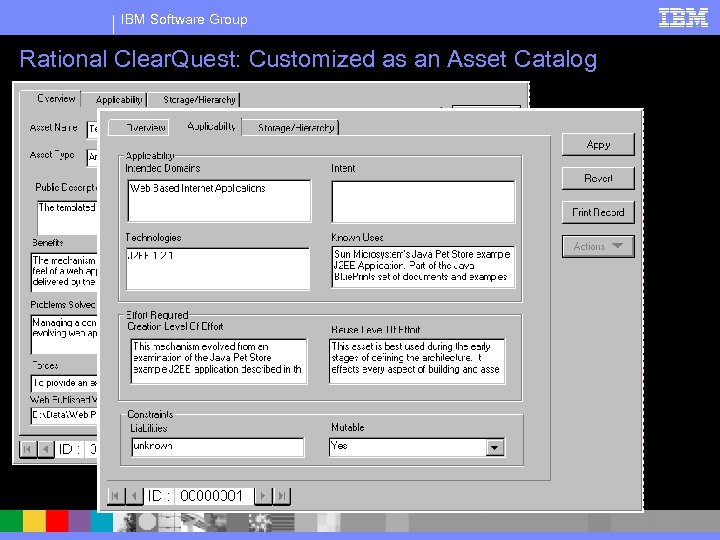Open the Actions dropdown button

pos(598,247)
